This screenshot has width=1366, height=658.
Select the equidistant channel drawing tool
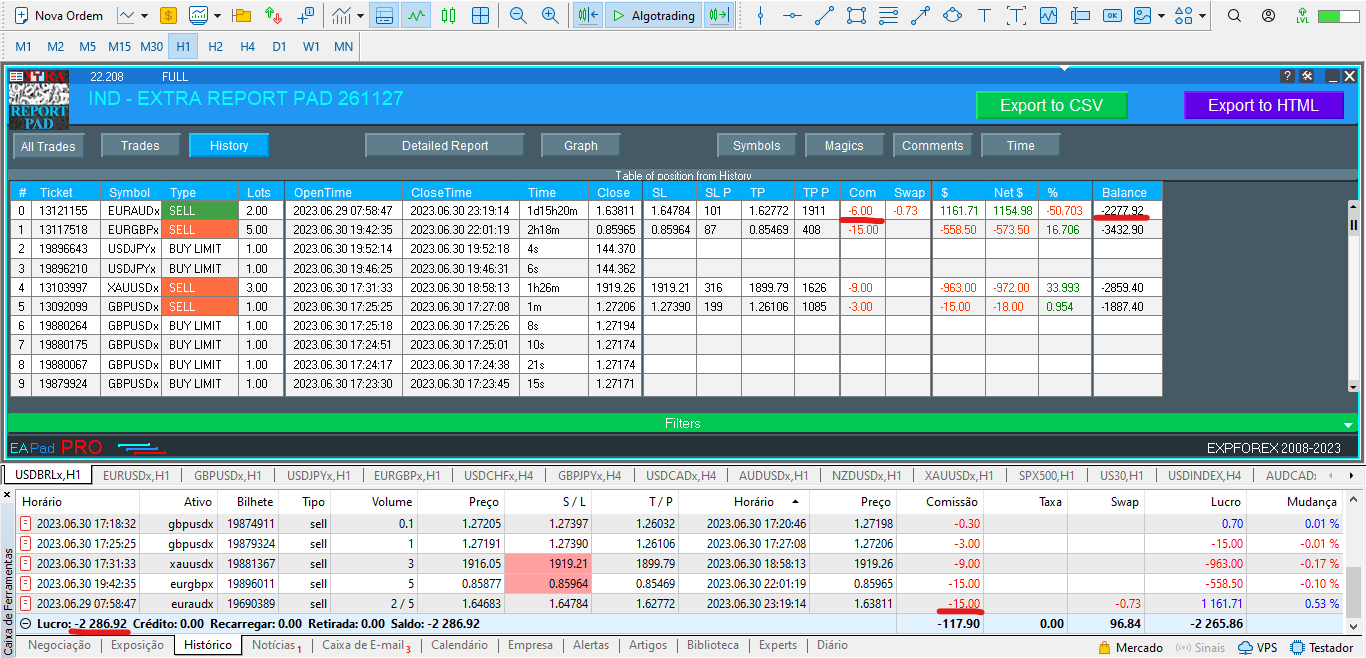[856, 16]
